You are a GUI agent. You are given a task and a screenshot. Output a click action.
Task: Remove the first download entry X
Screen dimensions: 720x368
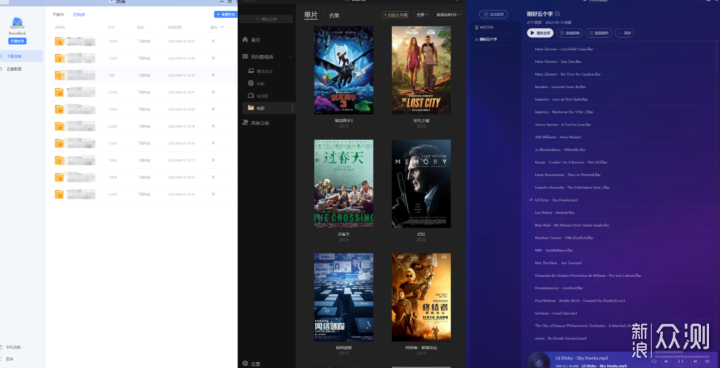coord(213,41)
